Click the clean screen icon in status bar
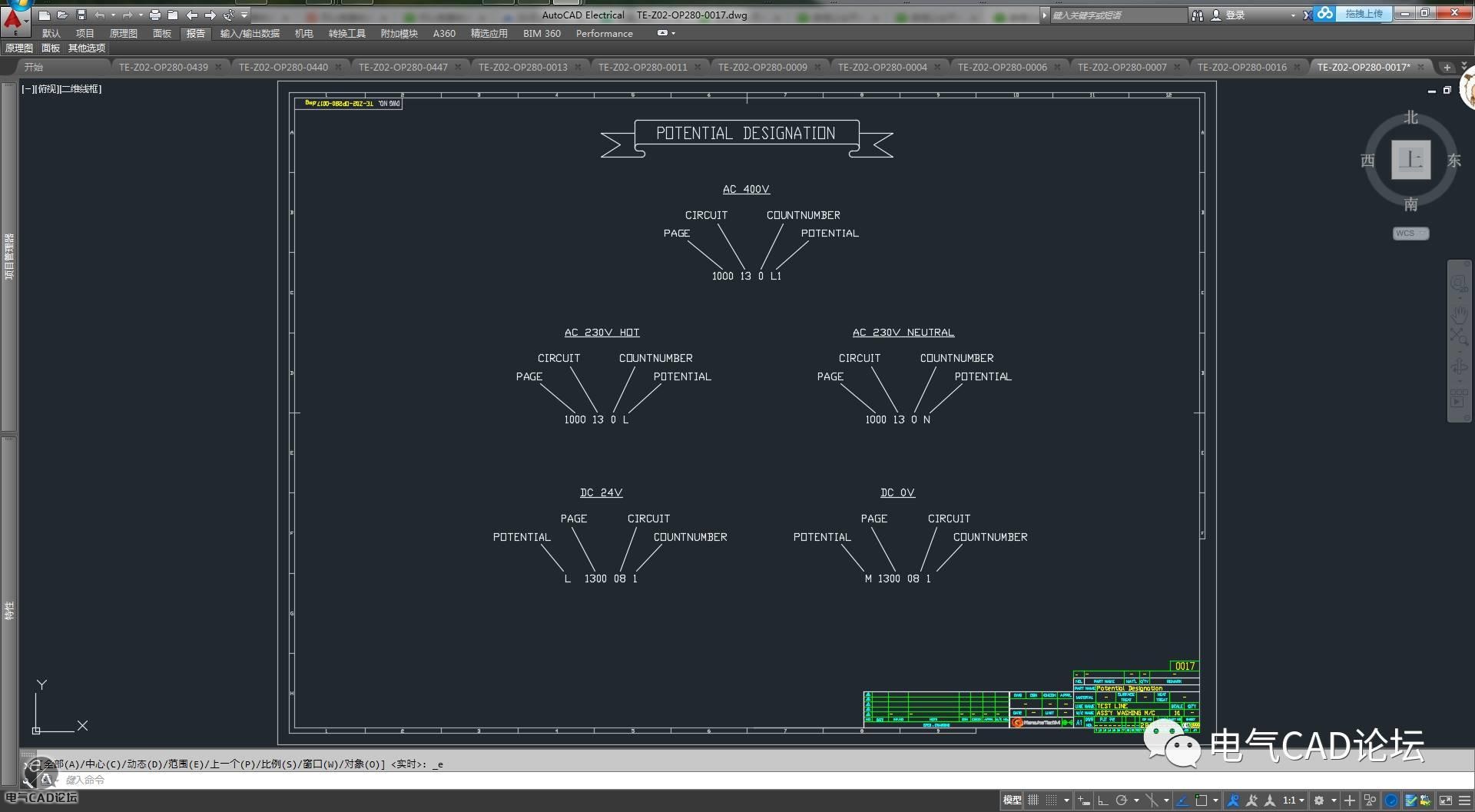 click(x=1445, y=800)
